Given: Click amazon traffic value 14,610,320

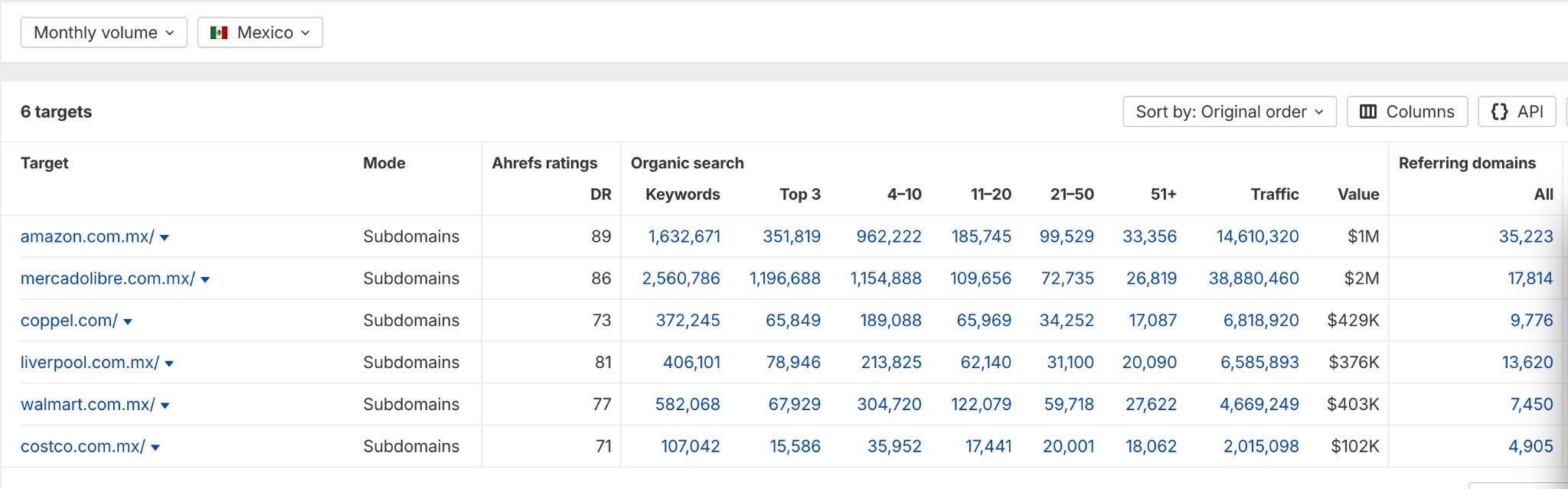Looking at the screenshot, I should click(x=1258, y=236).
